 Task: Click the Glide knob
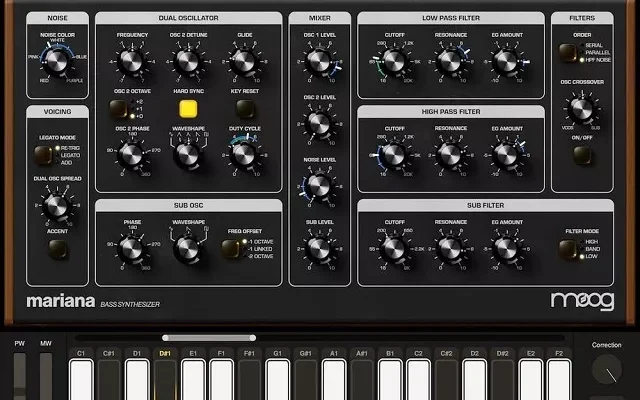[243, 63]
